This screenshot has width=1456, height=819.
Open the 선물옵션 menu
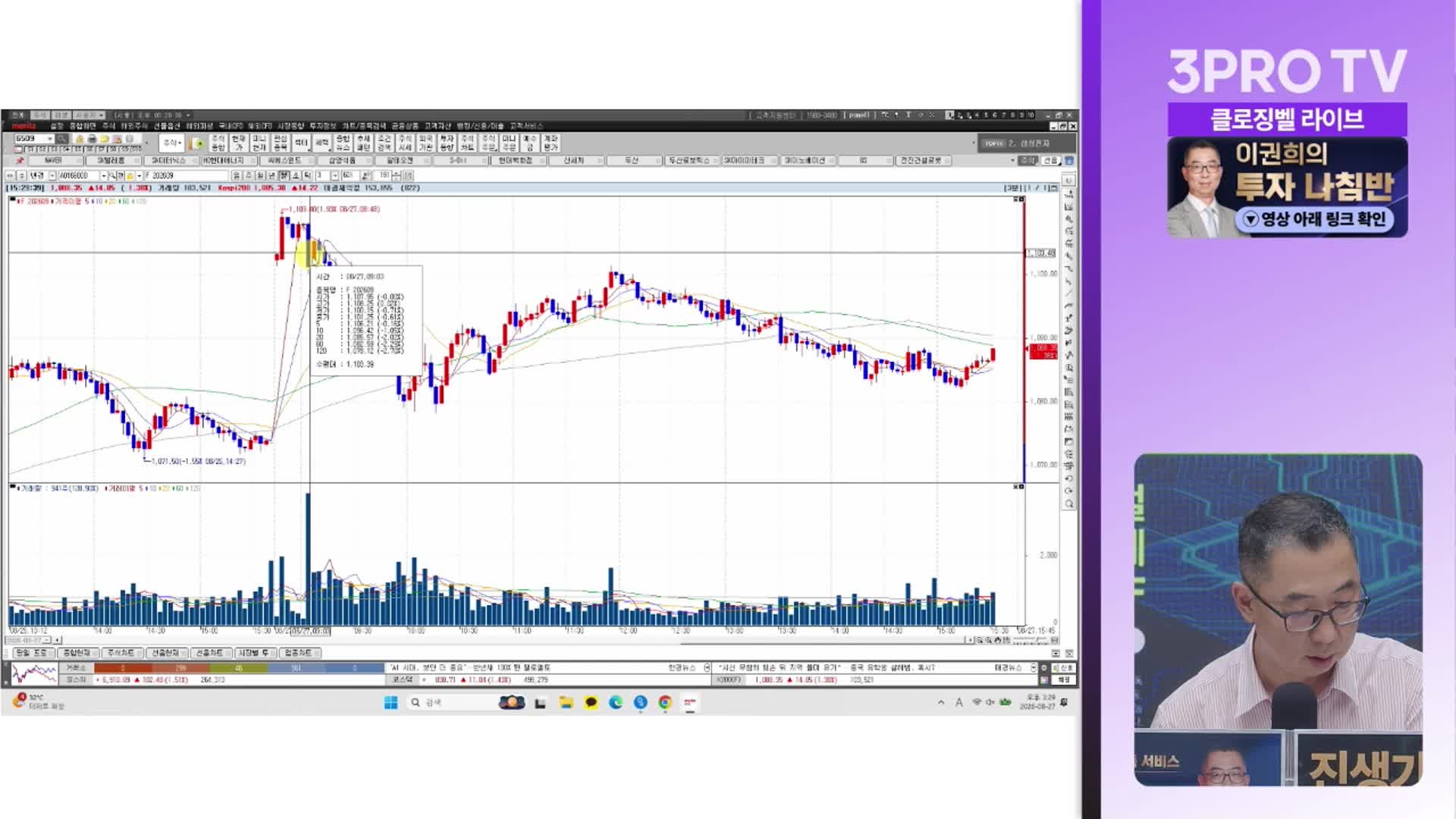tap(167, 126)
